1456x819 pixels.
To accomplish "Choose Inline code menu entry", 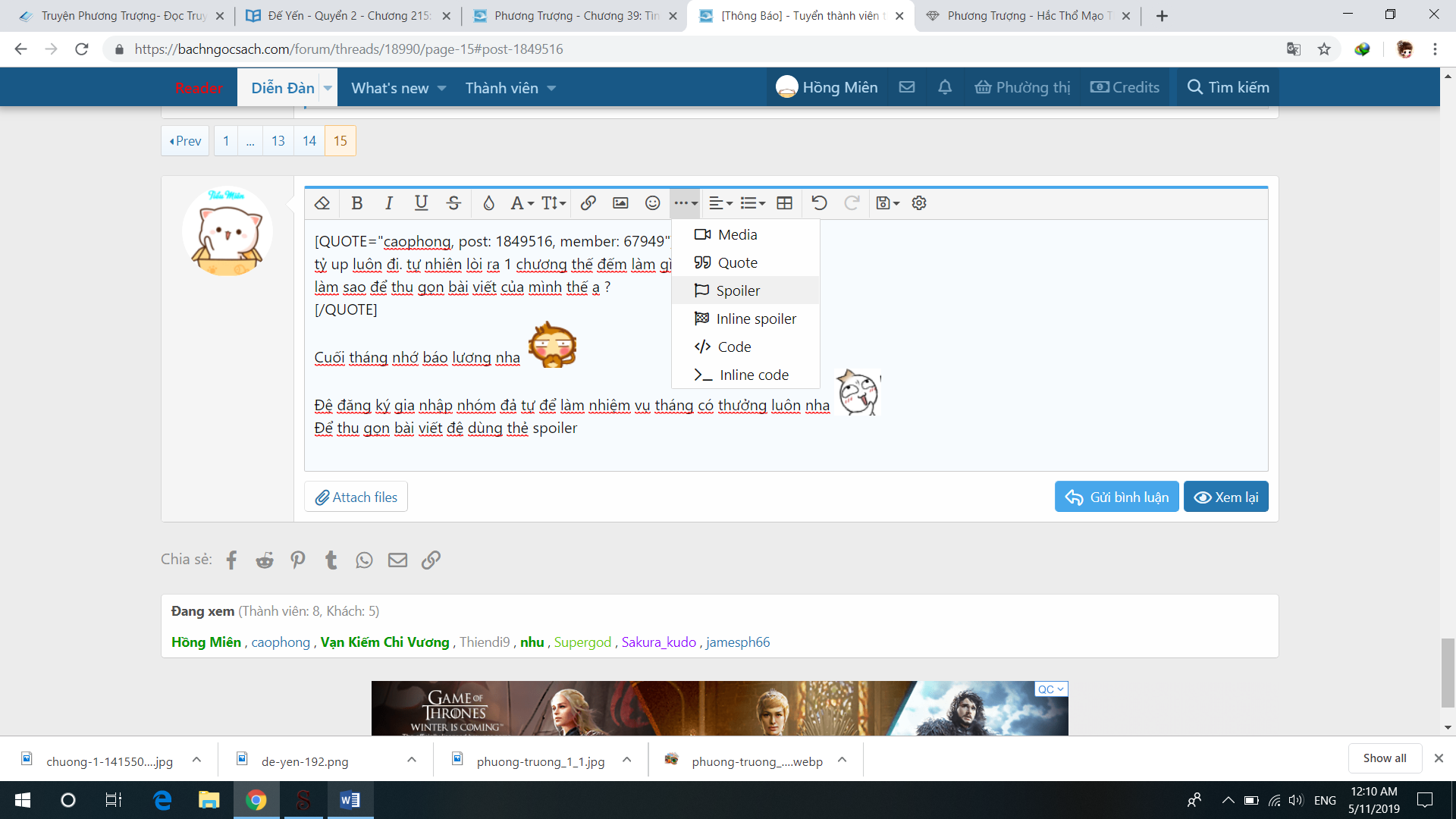I will pos(754,375).
